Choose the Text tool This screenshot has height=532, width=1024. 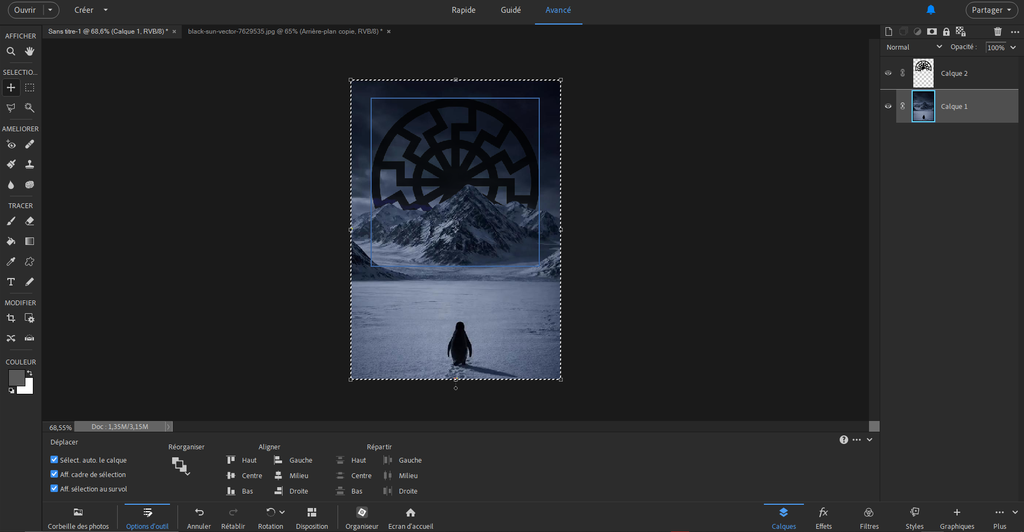pos(11,282)
